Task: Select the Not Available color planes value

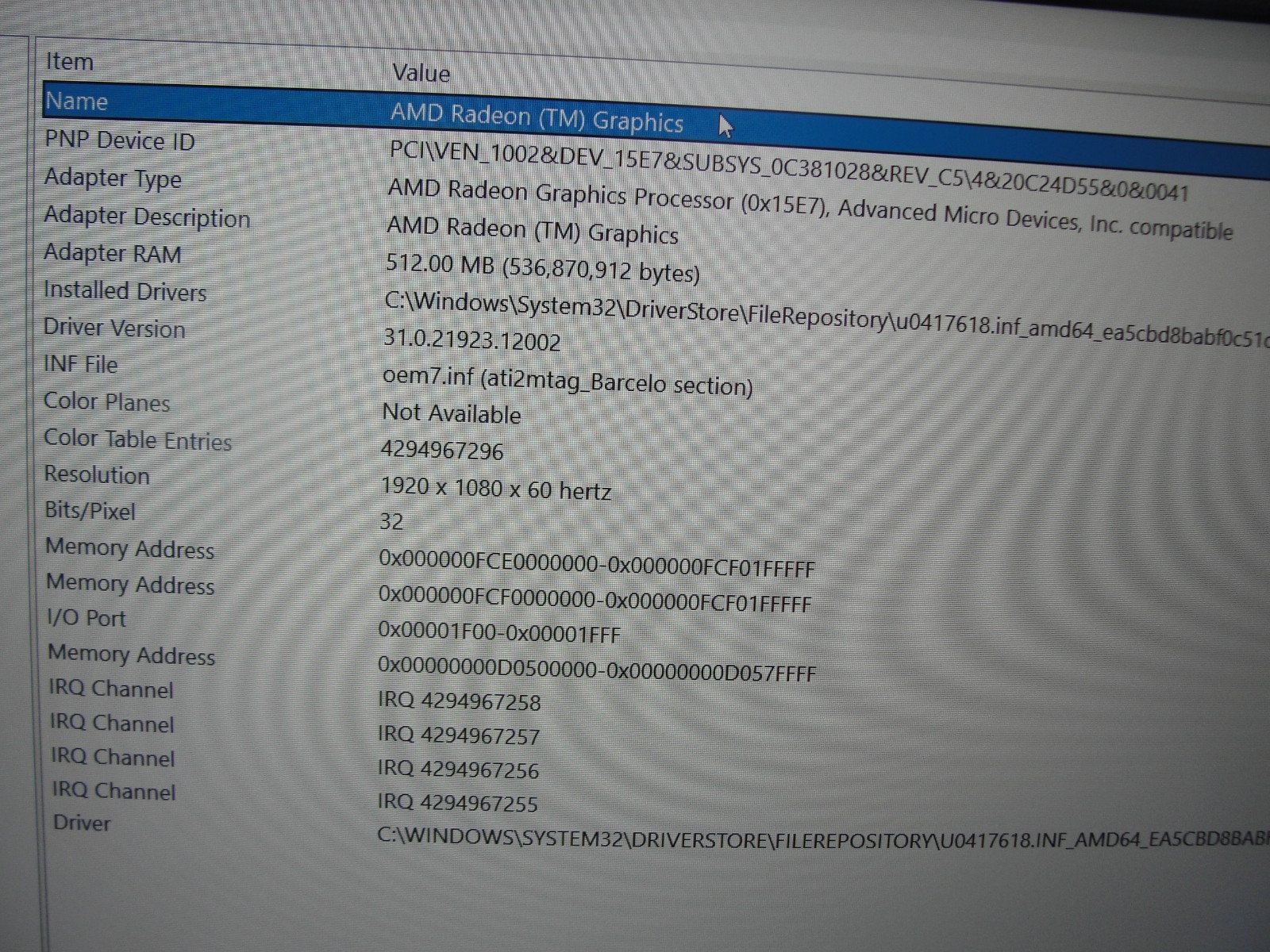Action: [x=452, y=413]
